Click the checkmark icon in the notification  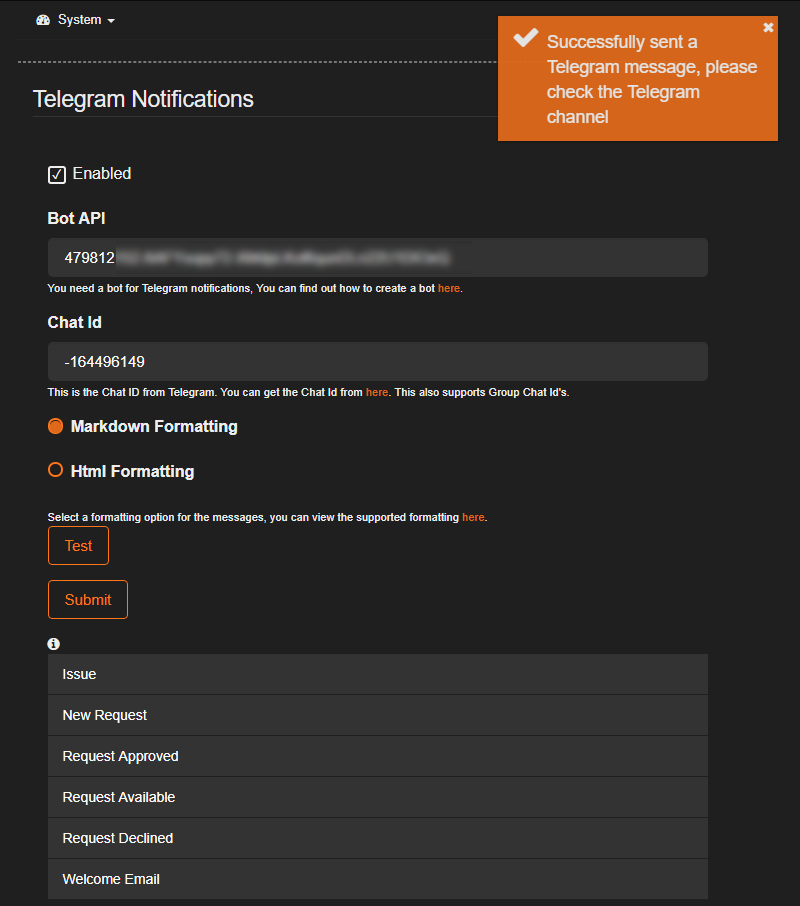pos(526,38)
